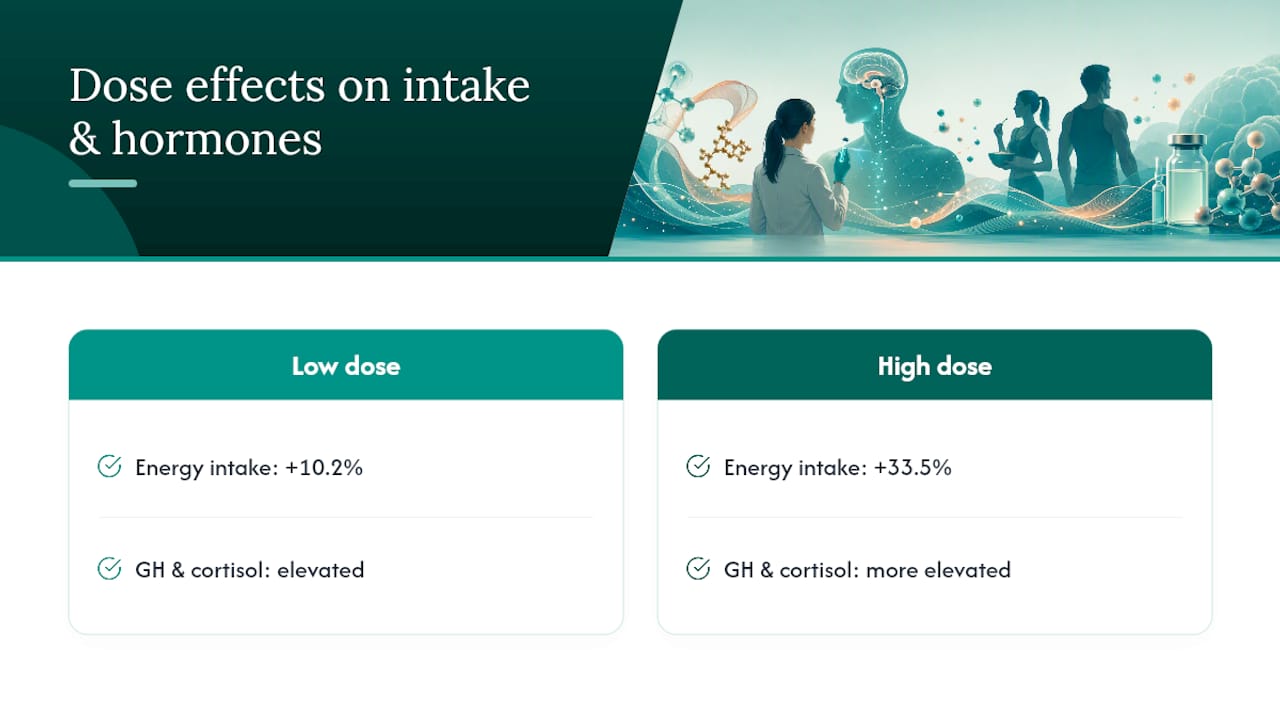Click the check icon next to Energy intake +33.5%
This screenshot has height=720, width=1280.
pyautogui.click(x=698, y=467)
